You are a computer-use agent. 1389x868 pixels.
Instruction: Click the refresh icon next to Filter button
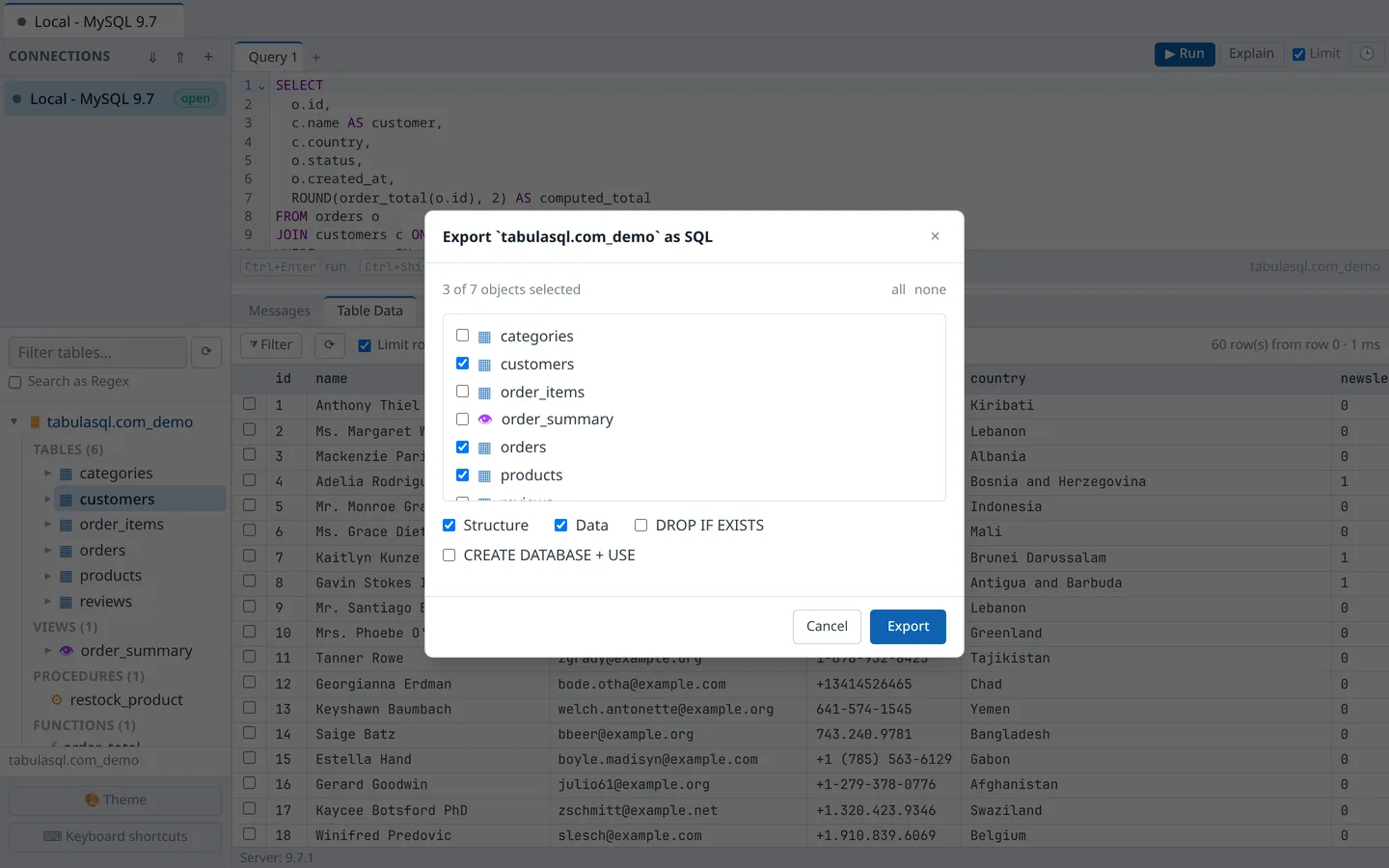point(329,344)
